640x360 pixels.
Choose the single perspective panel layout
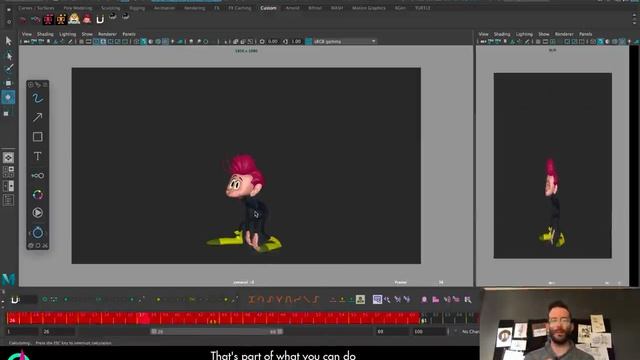tap(8, 158)
